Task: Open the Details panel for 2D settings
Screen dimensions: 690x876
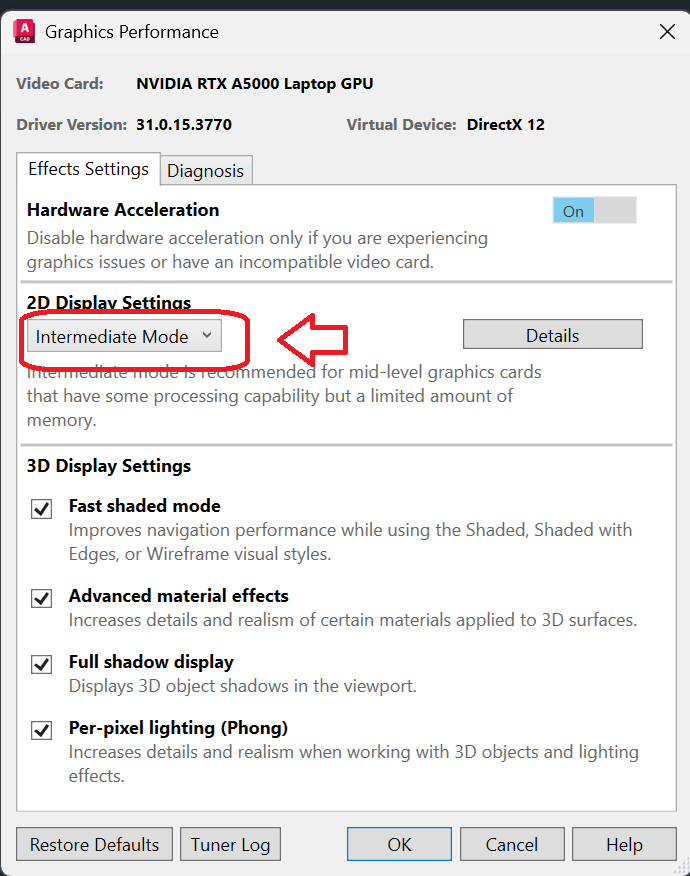Action: click(x=552, y=333)
